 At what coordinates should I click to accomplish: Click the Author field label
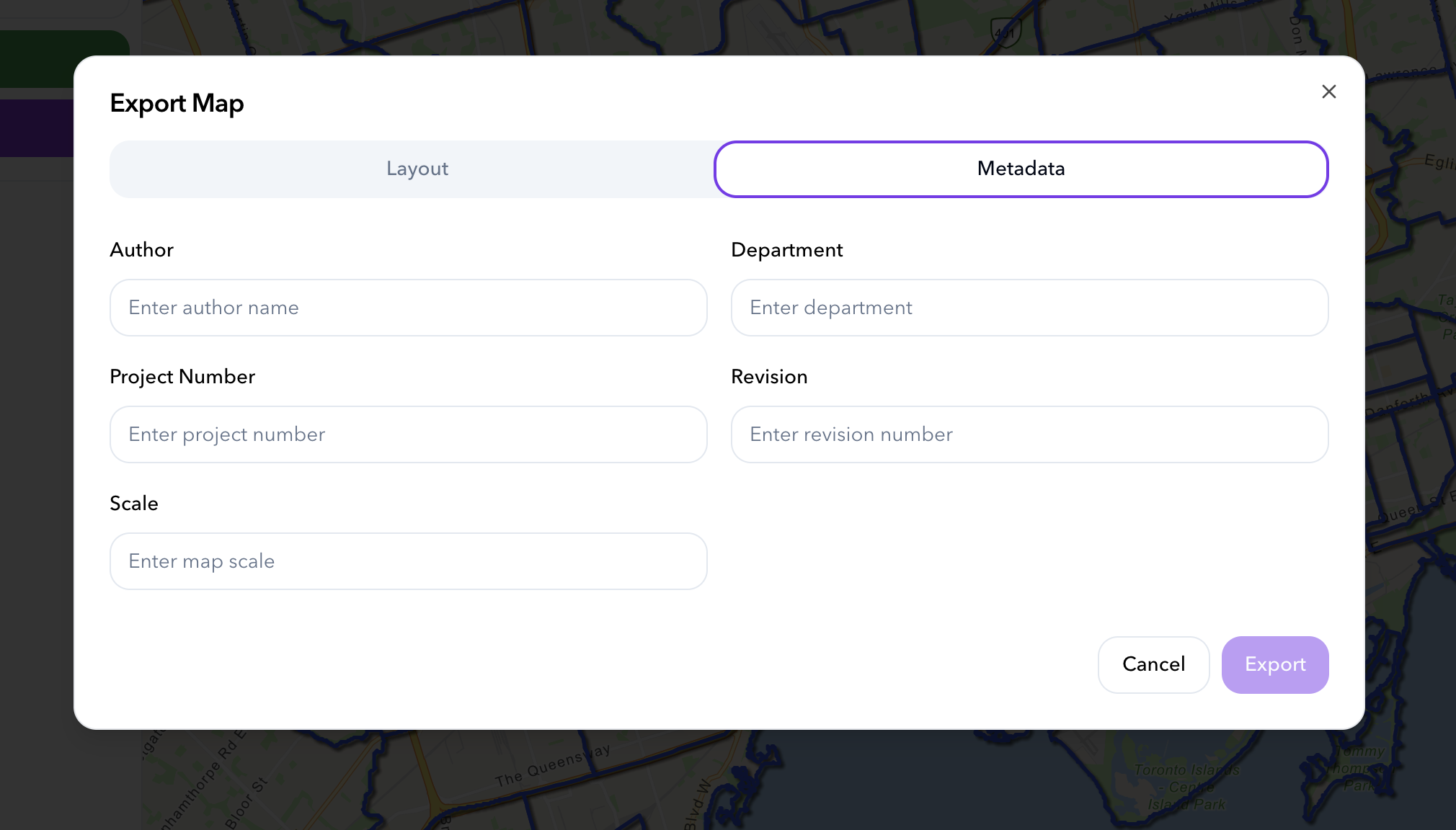[x=141, y=250]
